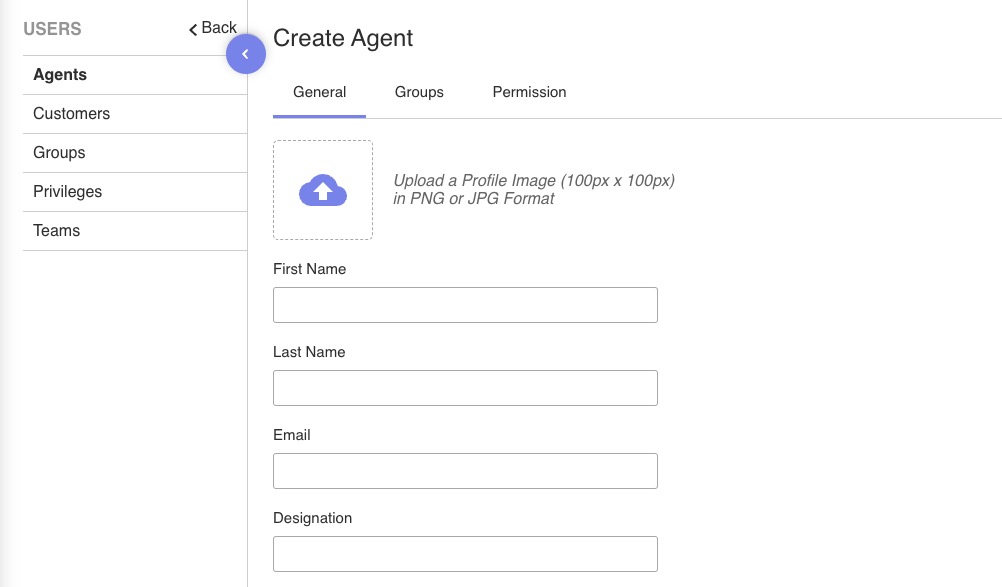
Task: Open the Privileges section
Action: 67,191
